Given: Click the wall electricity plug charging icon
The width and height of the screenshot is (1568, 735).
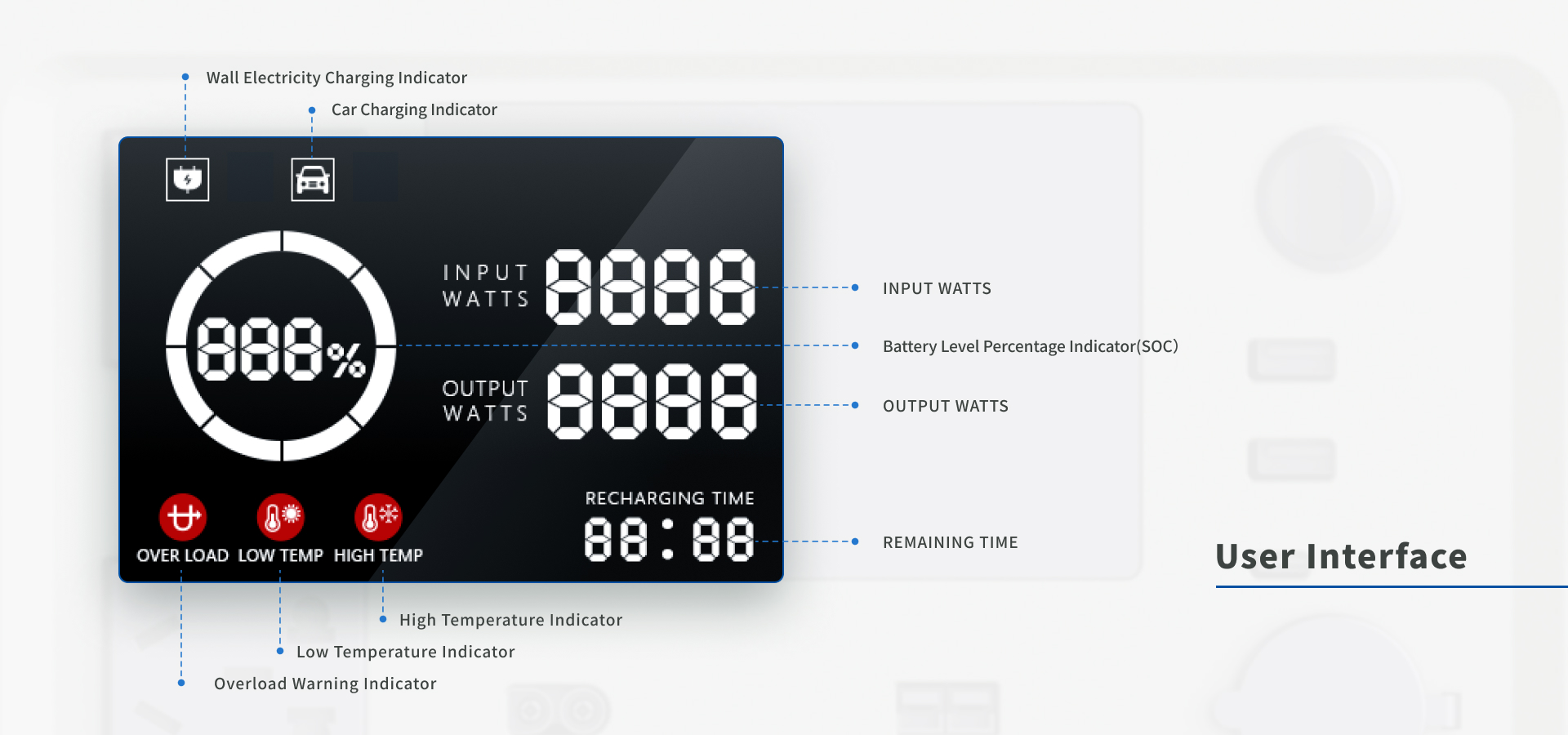Looking at the screenshot, I should 187,180.
